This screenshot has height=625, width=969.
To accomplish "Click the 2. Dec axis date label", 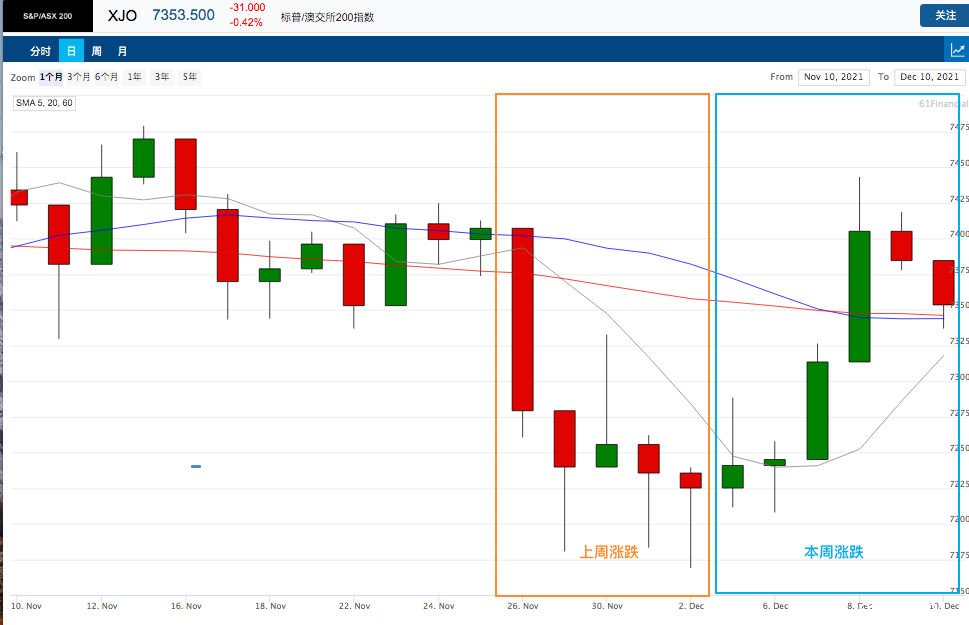I will (691, 606).
